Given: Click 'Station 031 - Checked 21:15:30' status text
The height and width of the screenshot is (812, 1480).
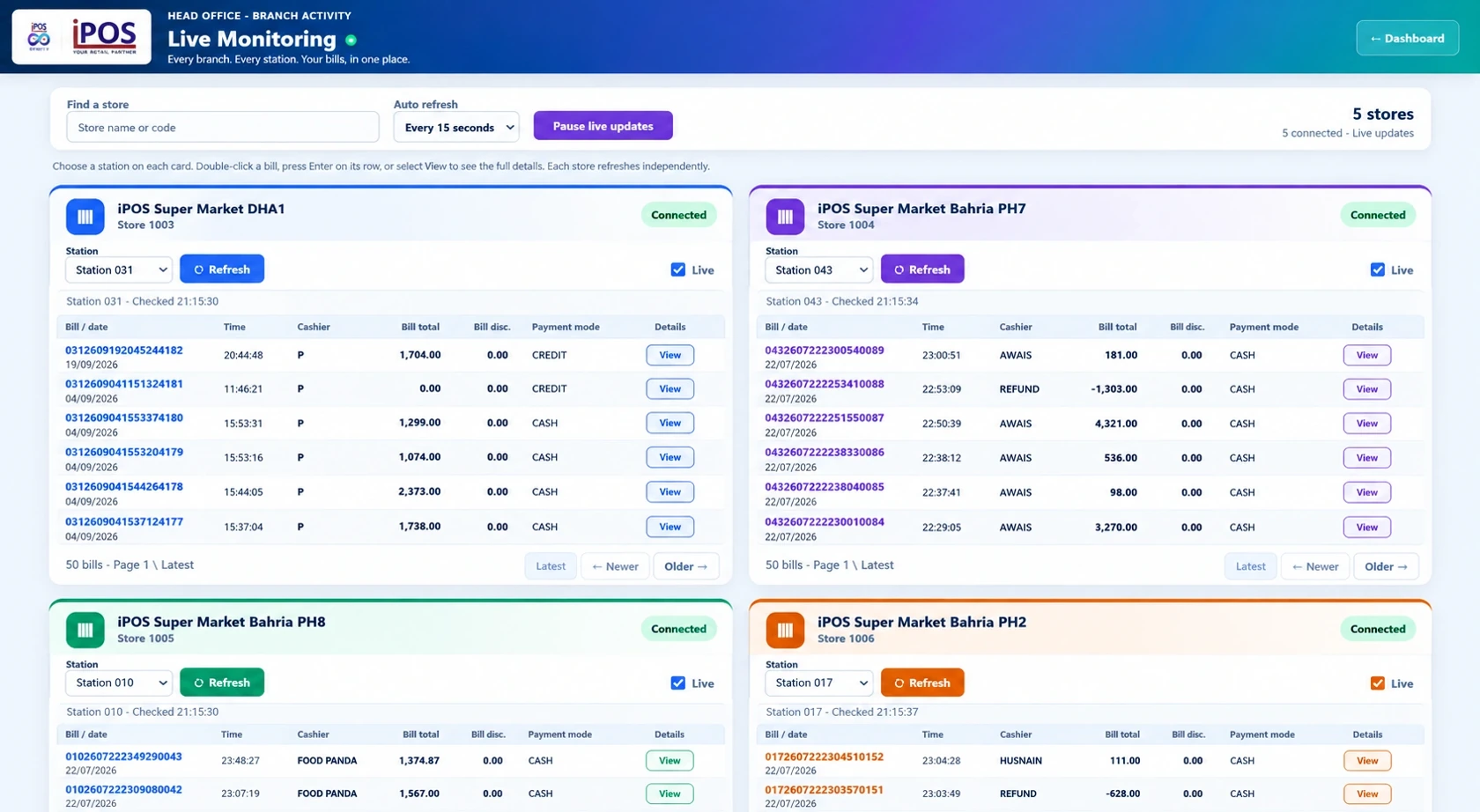Looking at the screenshot, I should 142,301.
